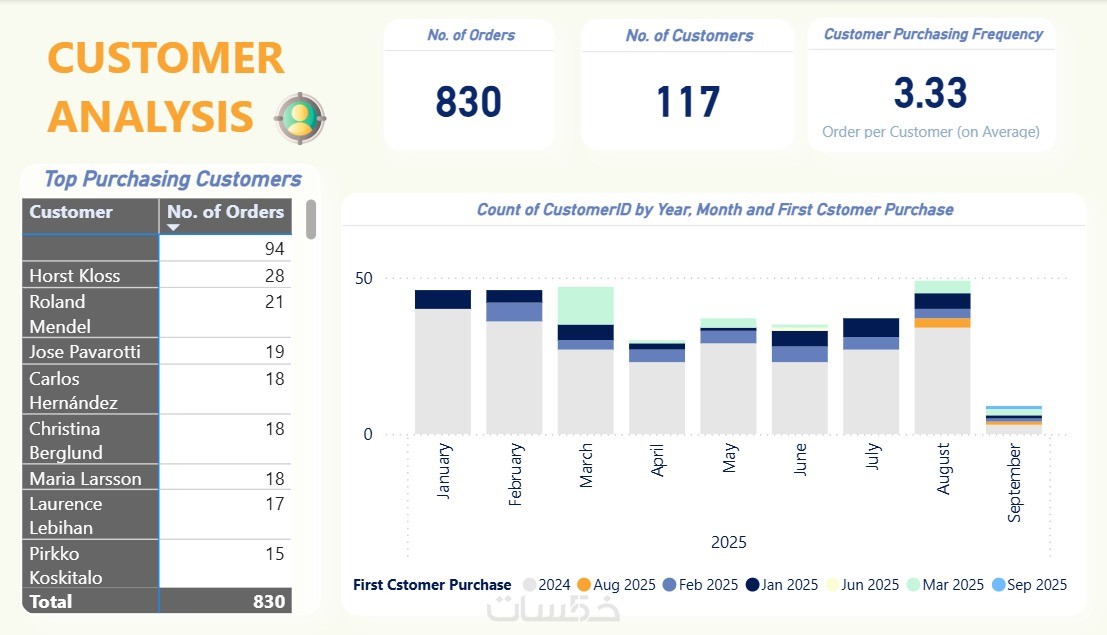Click the Order per Customer subtitle

click(931, 132)
